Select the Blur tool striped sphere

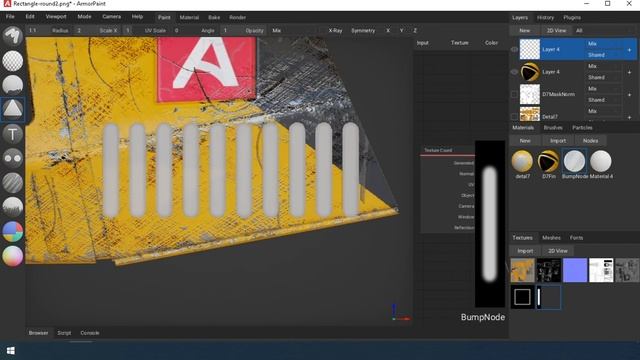(13, 182)
